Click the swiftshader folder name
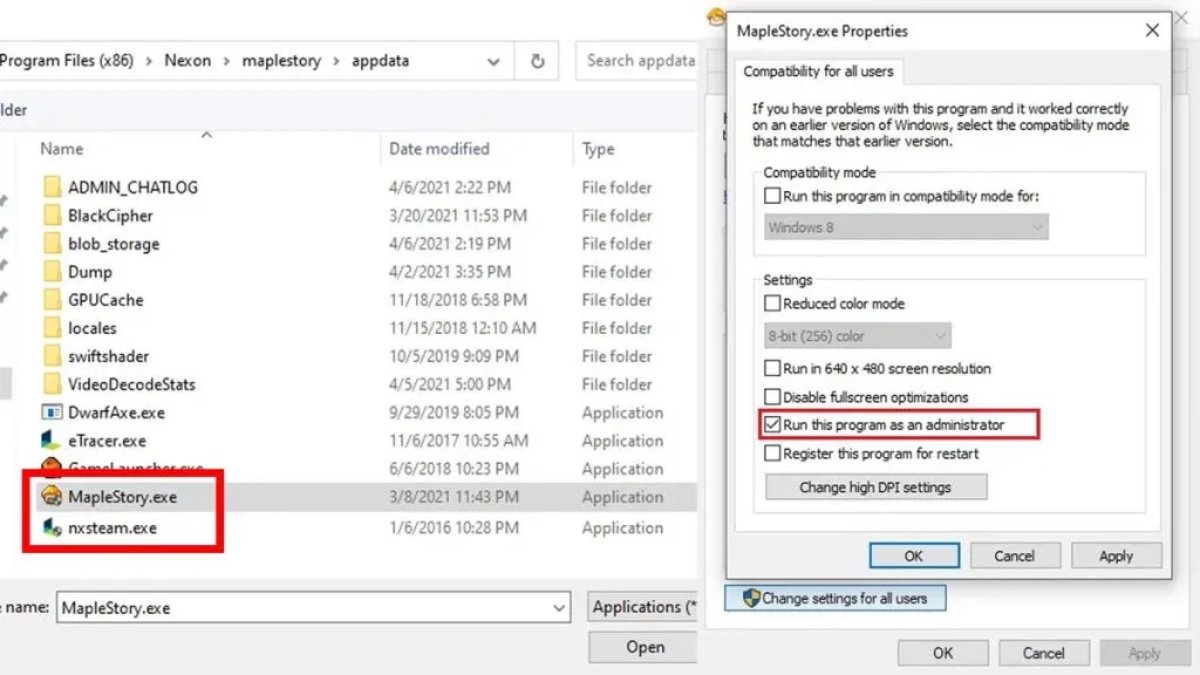This screenshot has height=675, width=1200. click(110, 355)
